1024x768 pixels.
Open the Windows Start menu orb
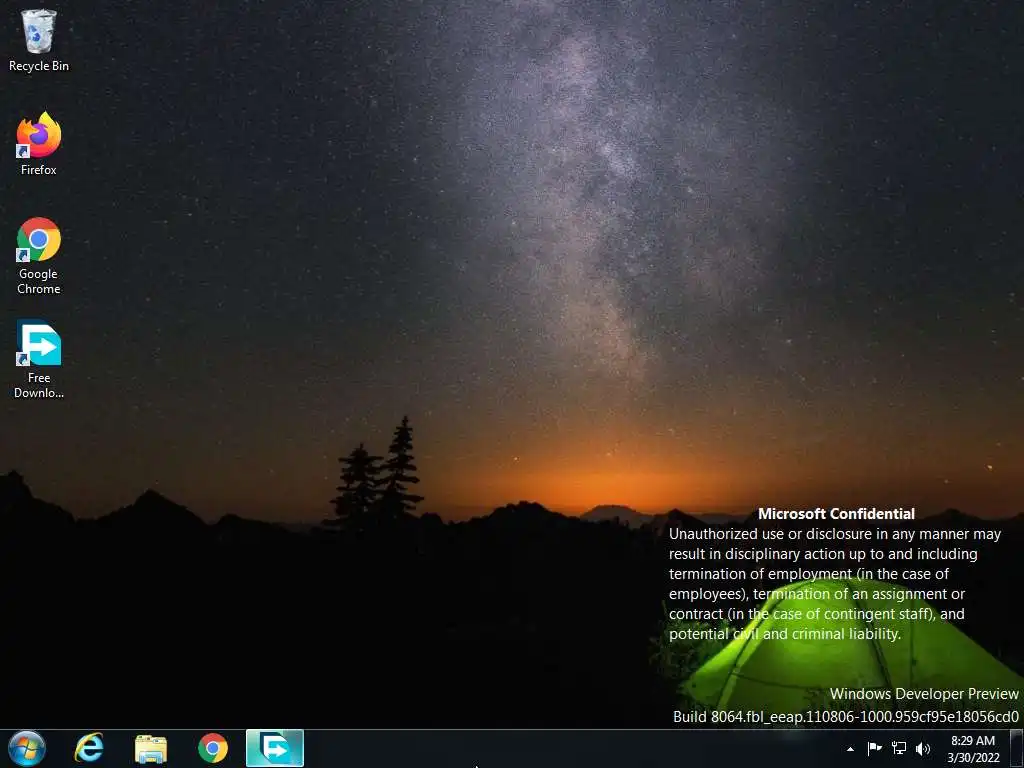tap(27, 748)
